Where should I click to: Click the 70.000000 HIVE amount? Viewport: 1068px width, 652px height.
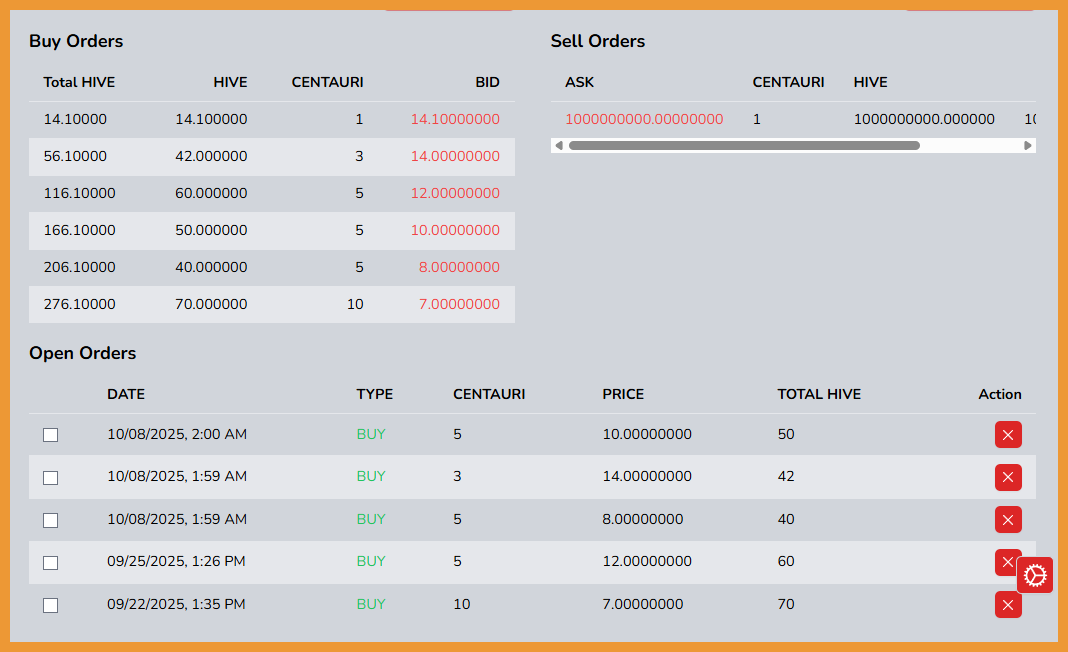click(x=211, y=304)
